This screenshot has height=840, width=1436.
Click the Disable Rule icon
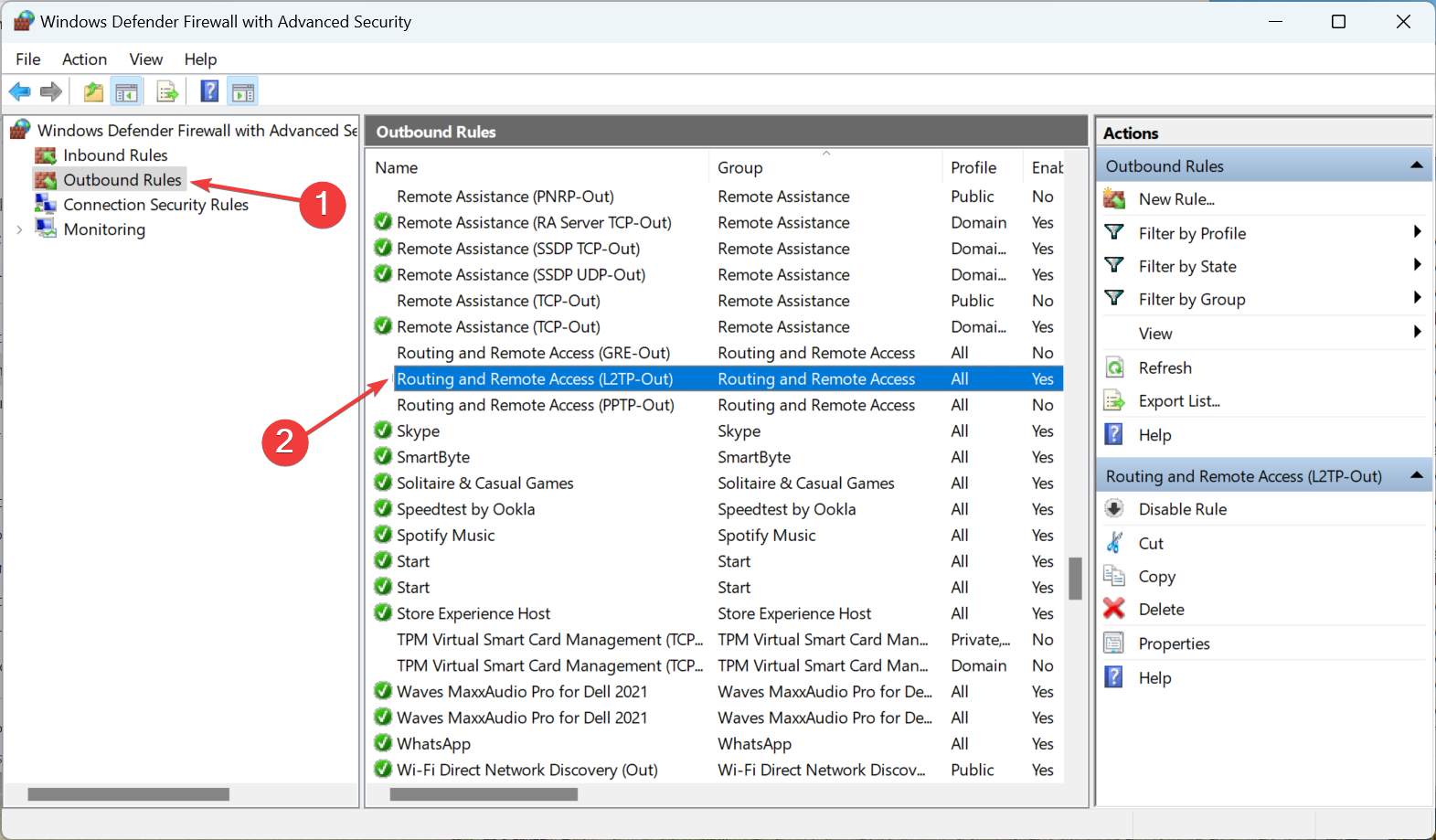1114,509
